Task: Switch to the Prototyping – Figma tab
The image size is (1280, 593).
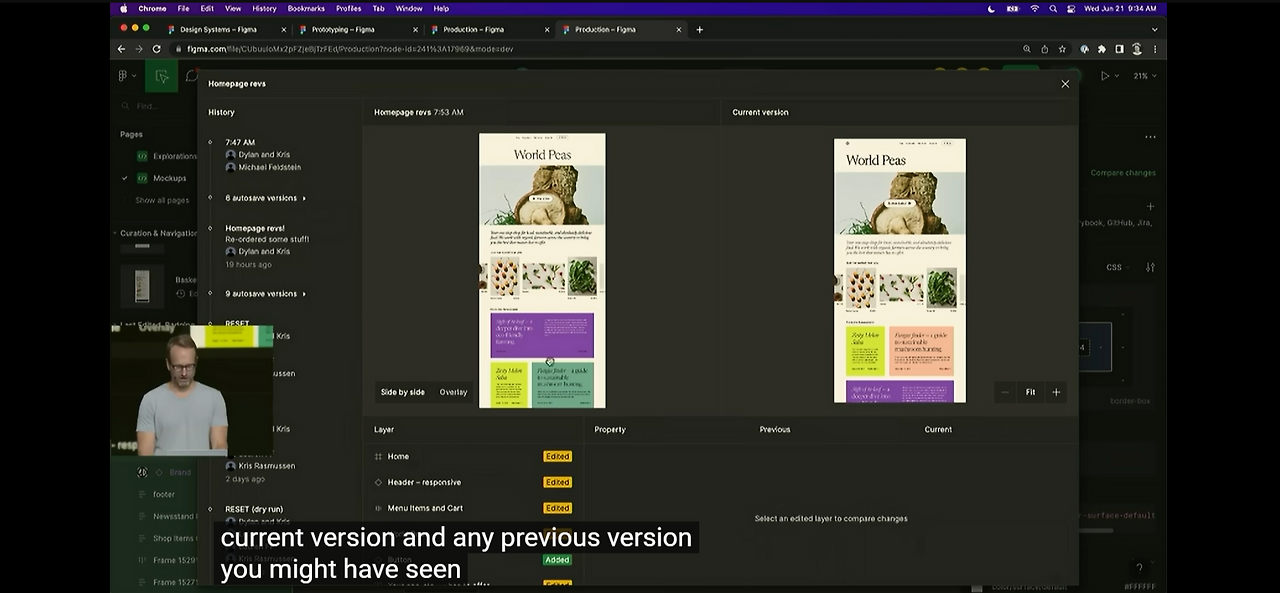Action: pyautogui.click(x=343, y=29)
